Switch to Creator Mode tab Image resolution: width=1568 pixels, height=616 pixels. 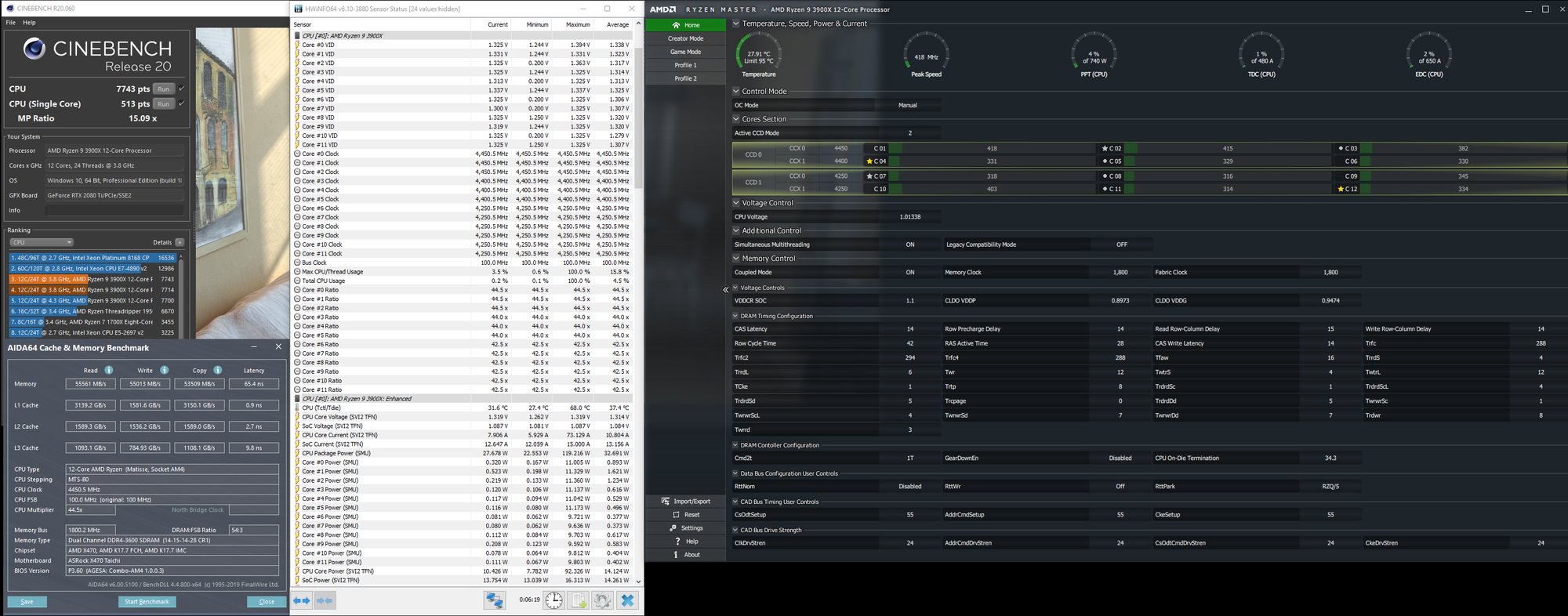685,38
